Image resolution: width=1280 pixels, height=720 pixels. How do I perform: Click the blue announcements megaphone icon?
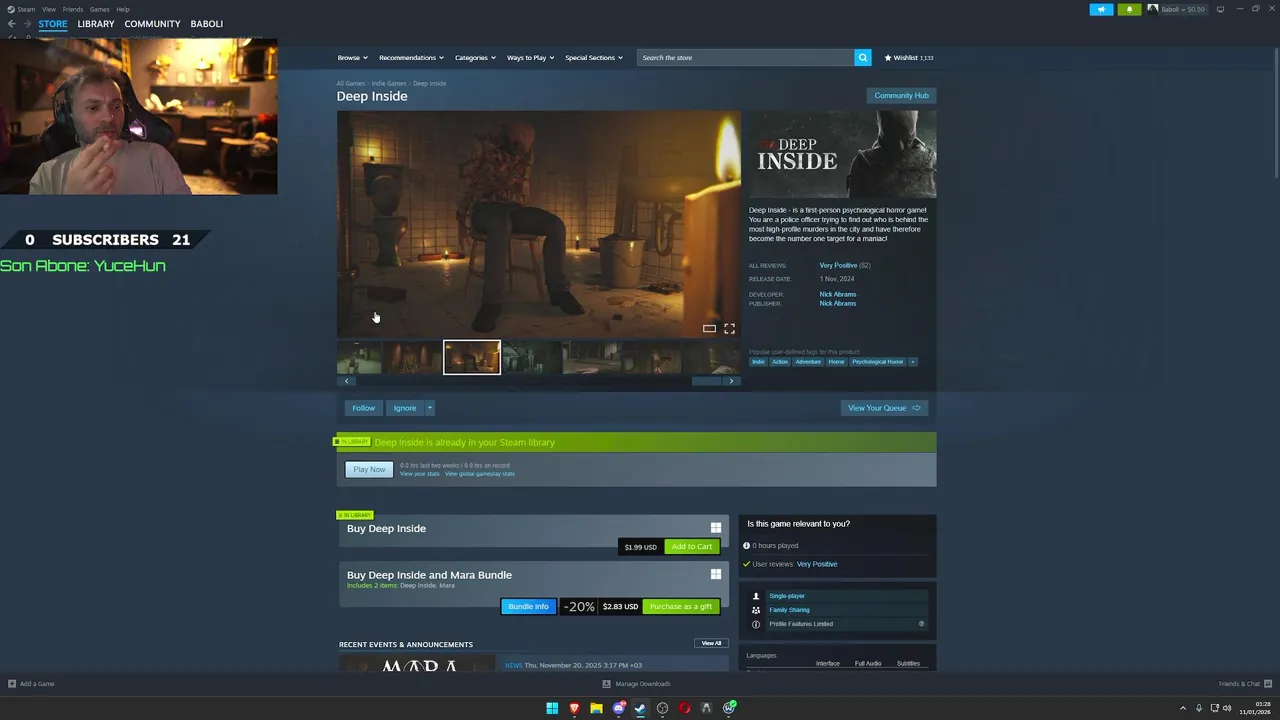(1101, 9)
